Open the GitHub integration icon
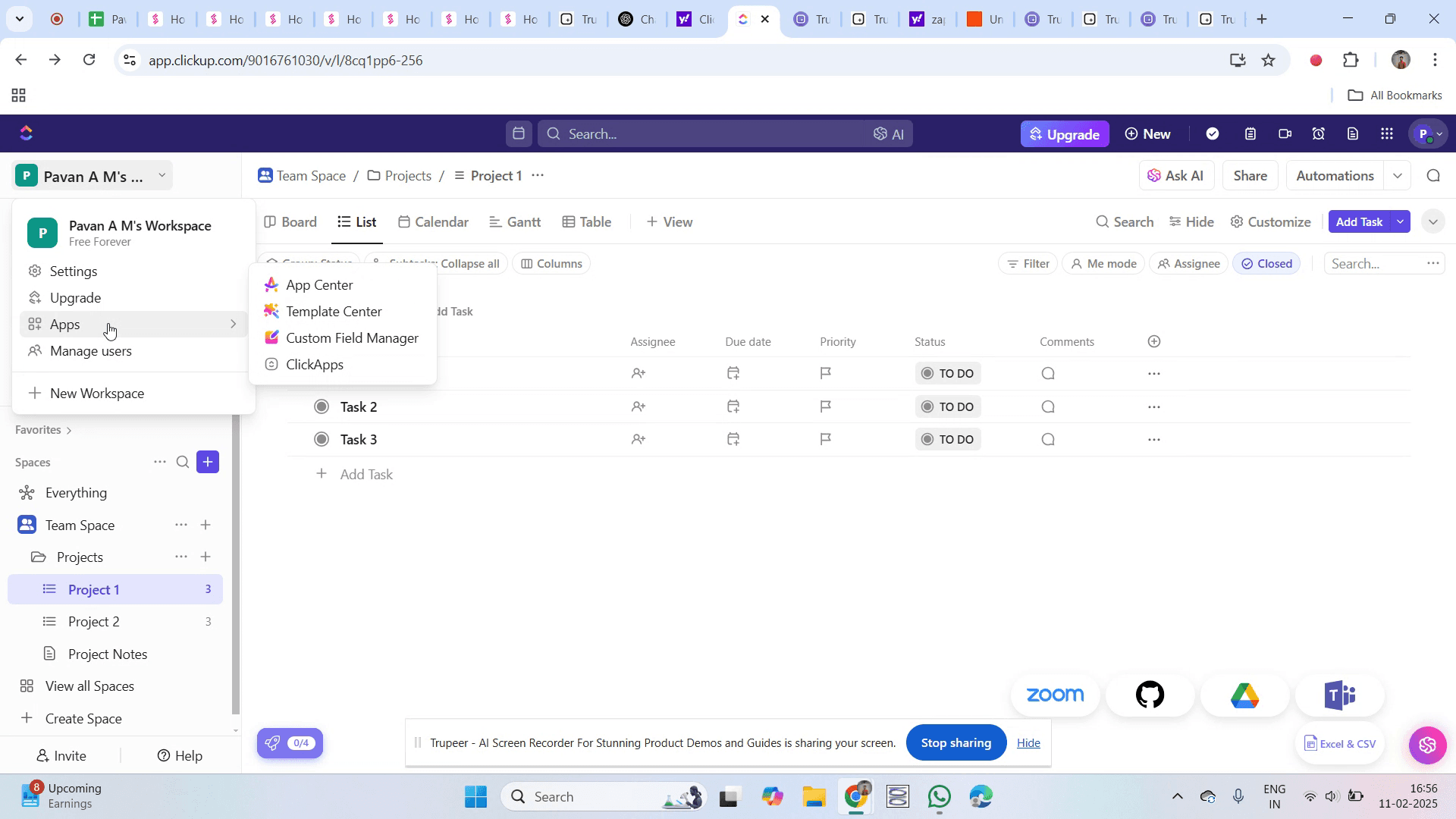Viewport: 1456px width, 819px height. (1150, 695)
